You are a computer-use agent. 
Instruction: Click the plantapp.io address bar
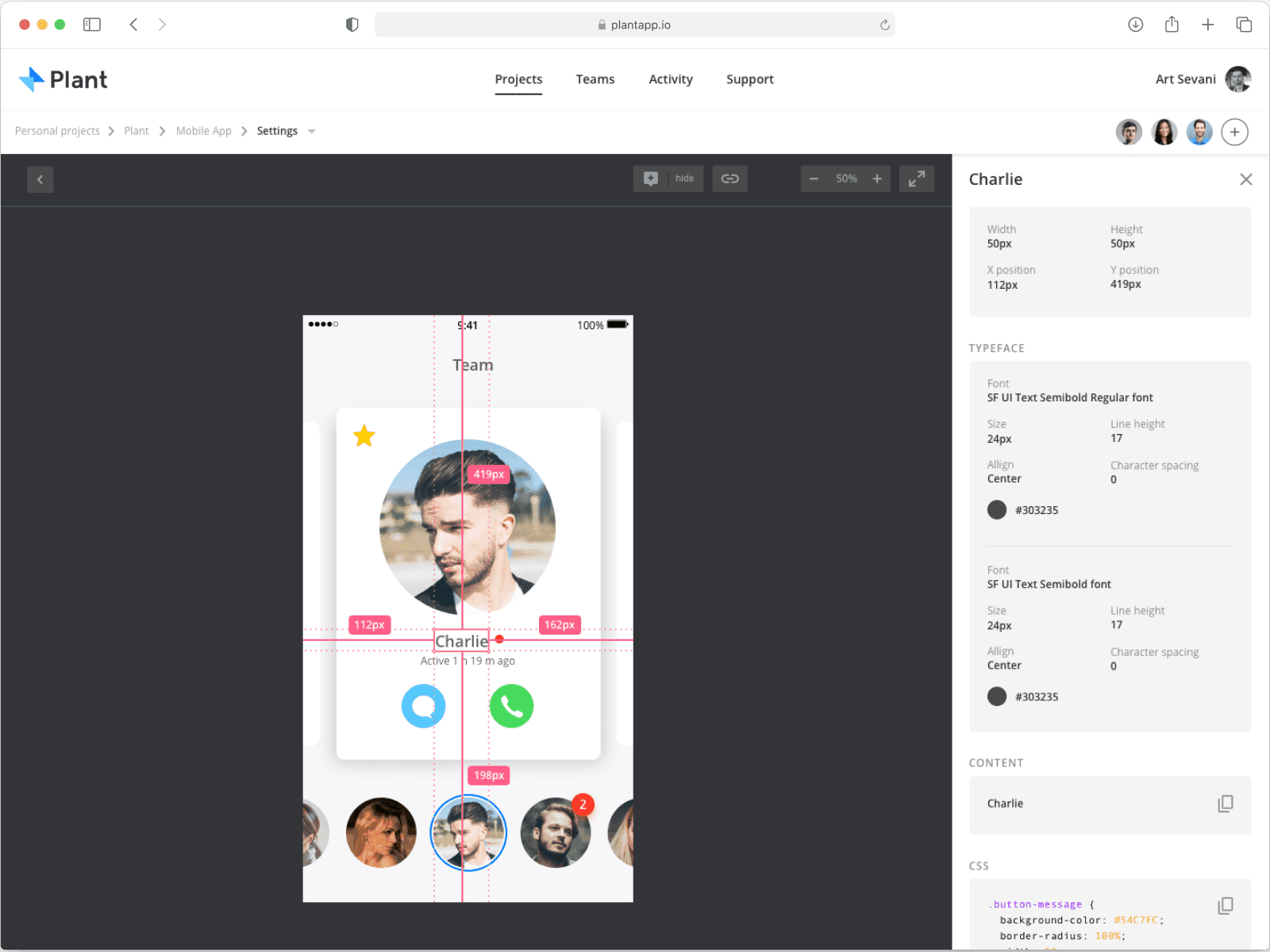pos(635,25)
